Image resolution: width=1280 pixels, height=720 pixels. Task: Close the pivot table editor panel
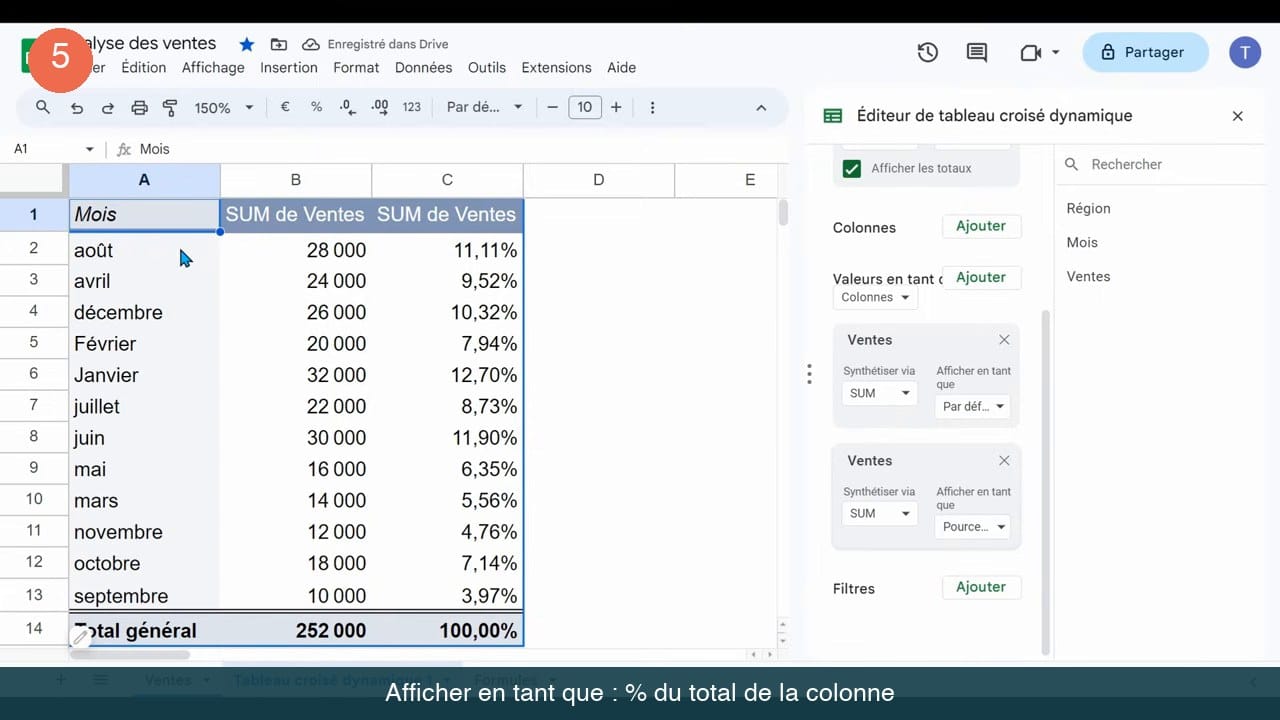pyautogui.click(x=1237, y=116)
